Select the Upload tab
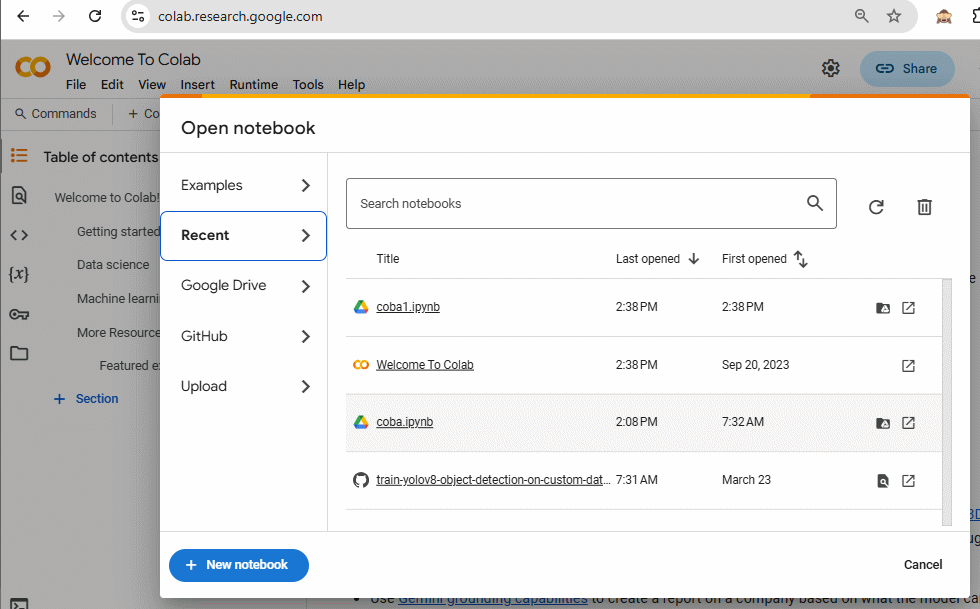The image size is (980, 609). (x=243, y=386)
